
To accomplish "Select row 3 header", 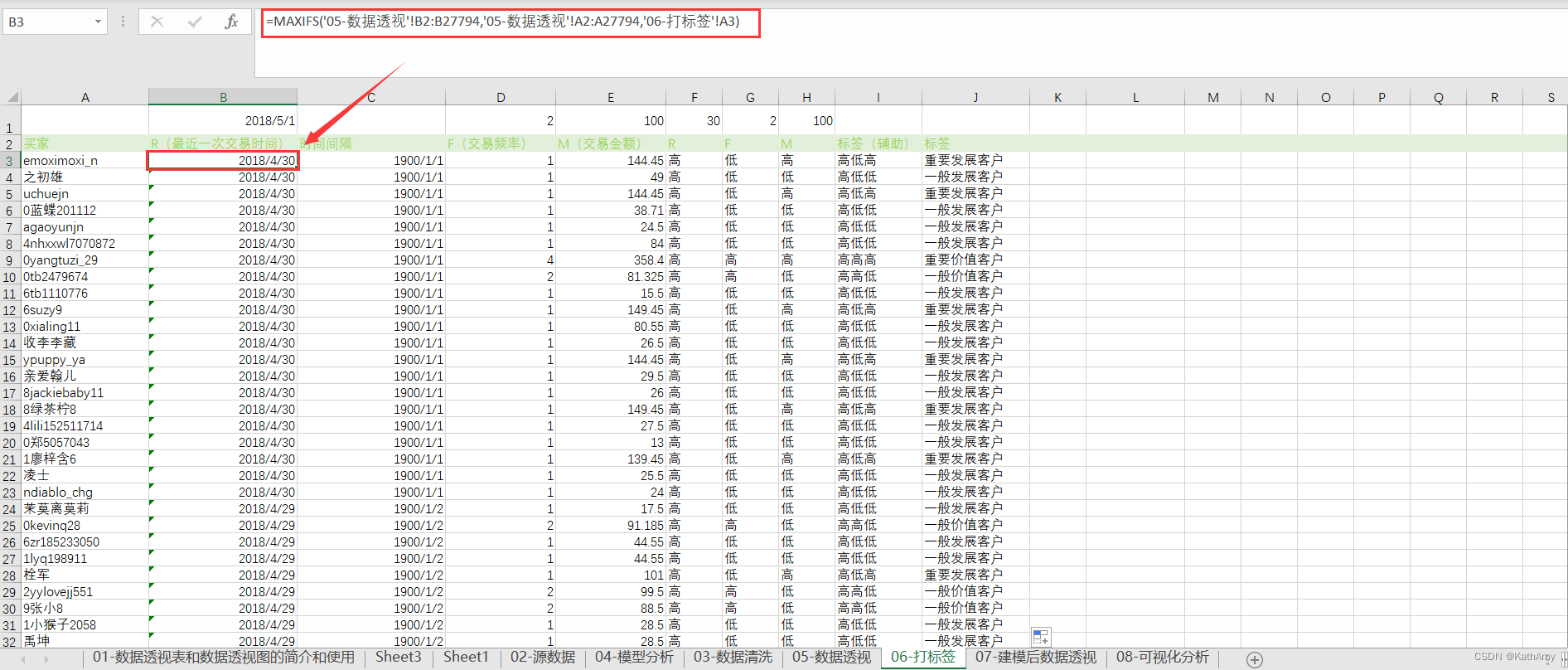I will tap(10, 161).
